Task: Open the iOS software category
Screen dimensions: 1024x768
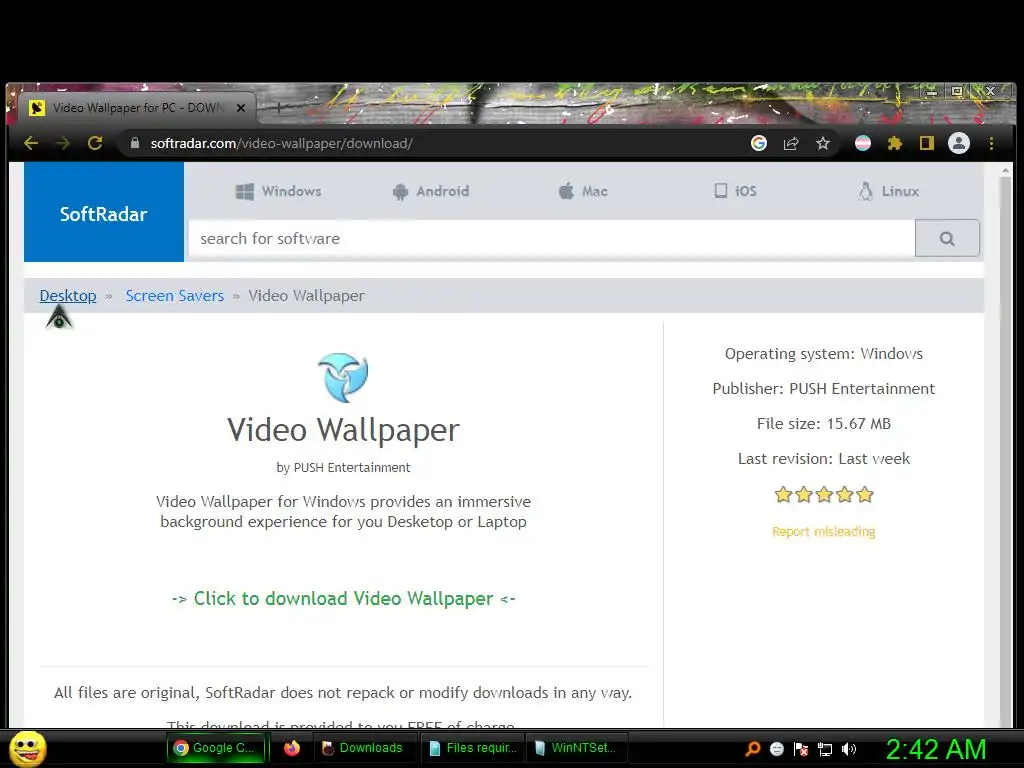Action: (x=735, y=191)
